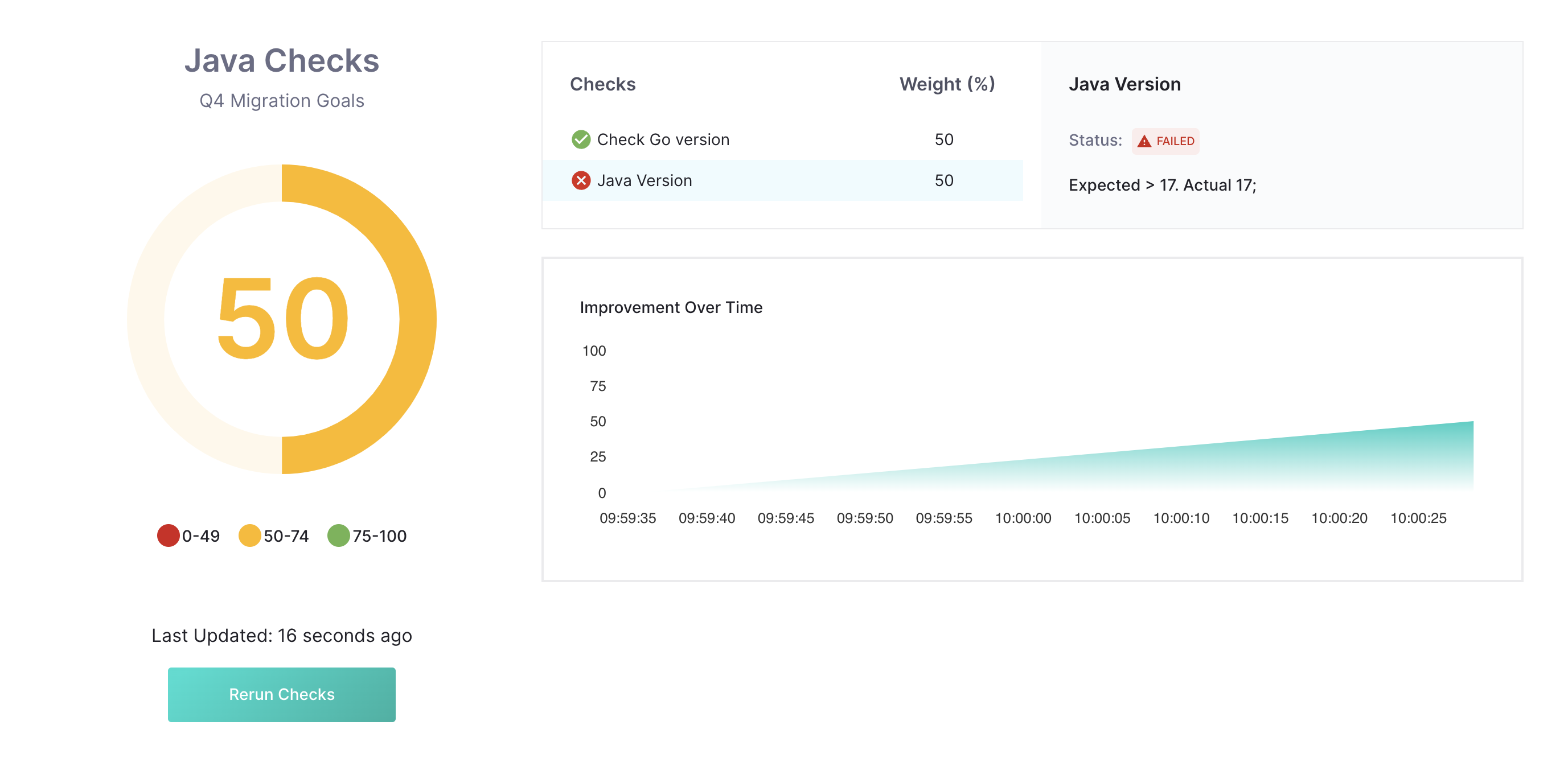Click the red X icon beside Java Version
Image resolution: width=1568 pixels, height=758 pixels.
[x=581, y=180]
